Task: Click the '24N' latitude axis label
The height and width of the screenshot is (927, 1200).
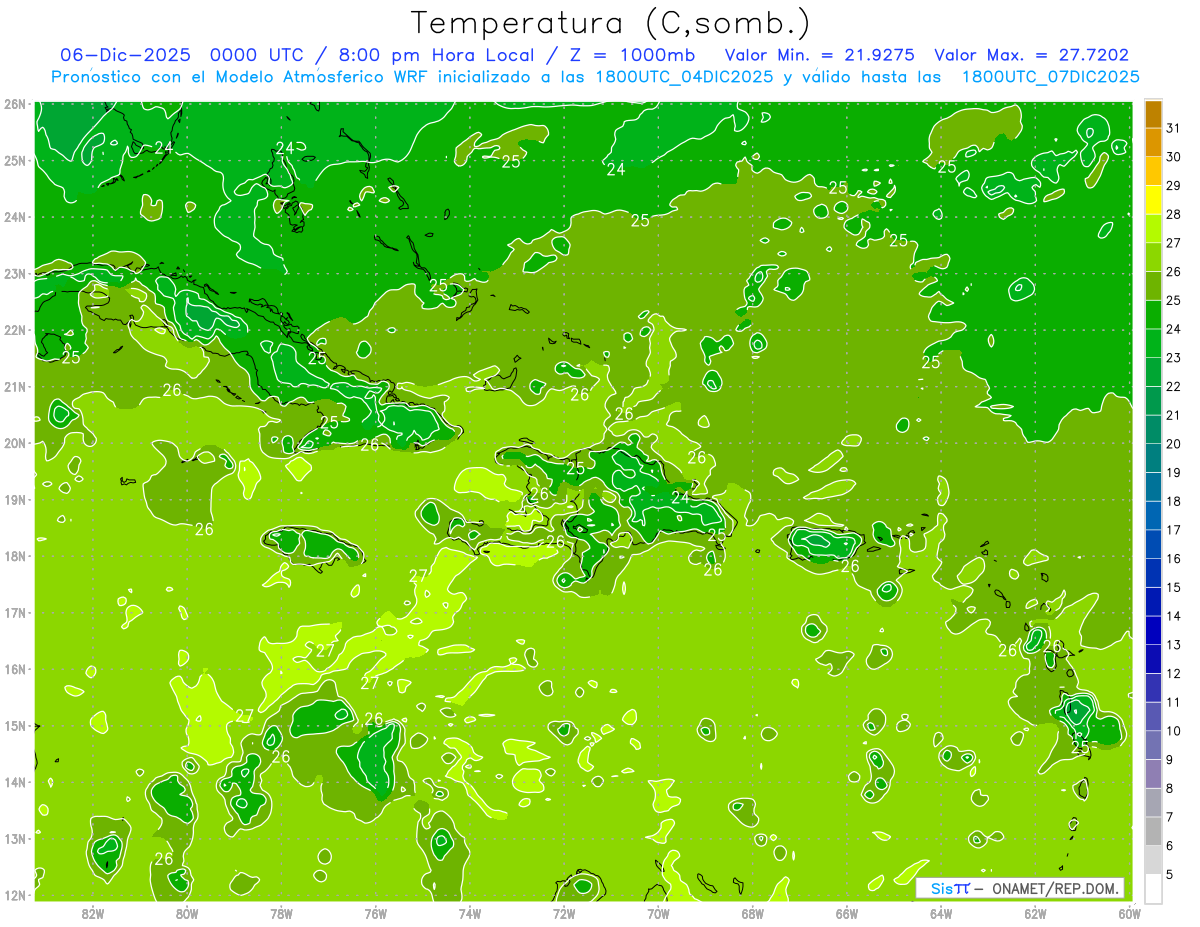Action: point(15,217)
